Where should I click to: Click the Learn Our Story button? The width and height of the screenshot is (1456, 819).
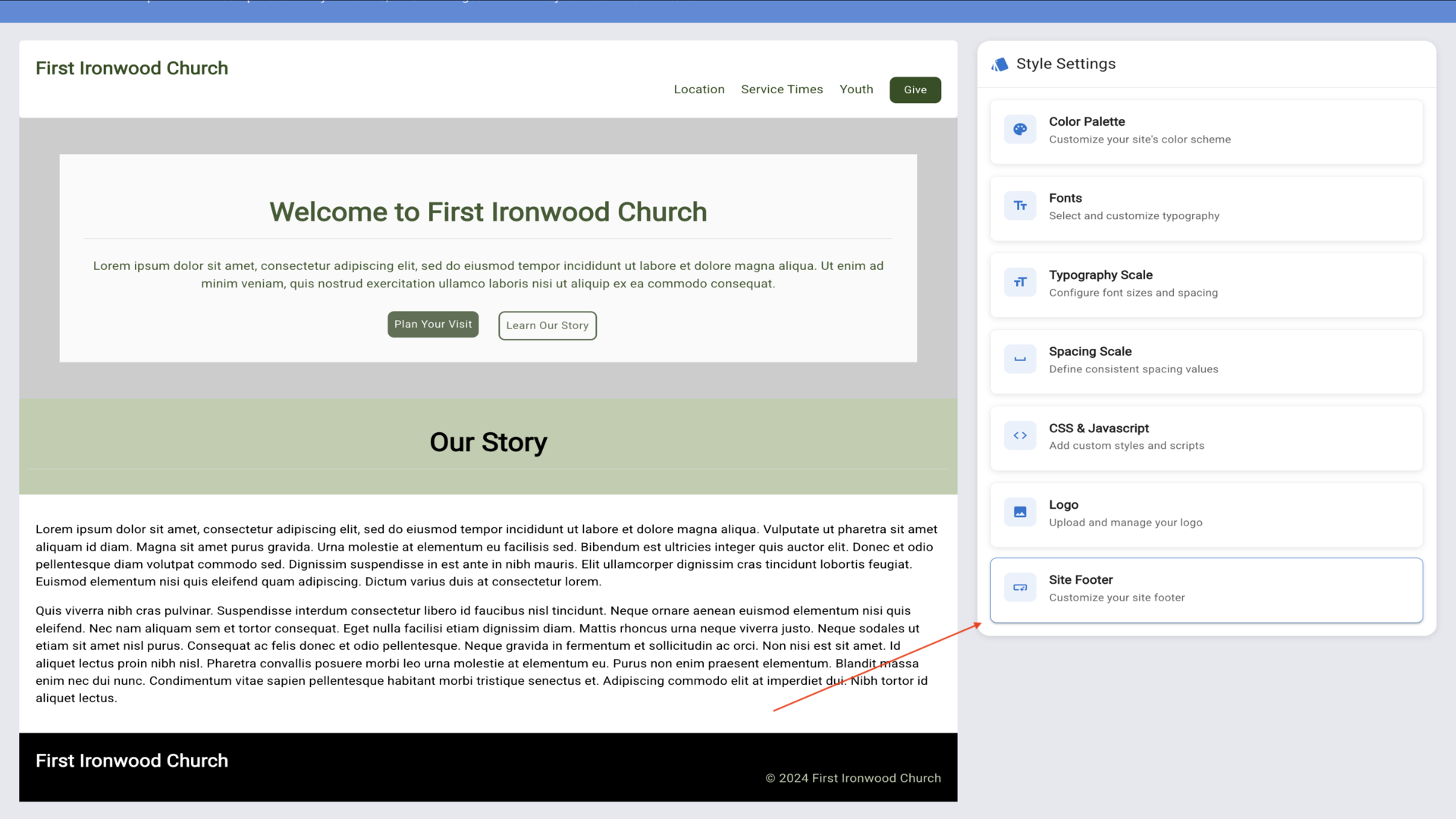tap(547, 326)
